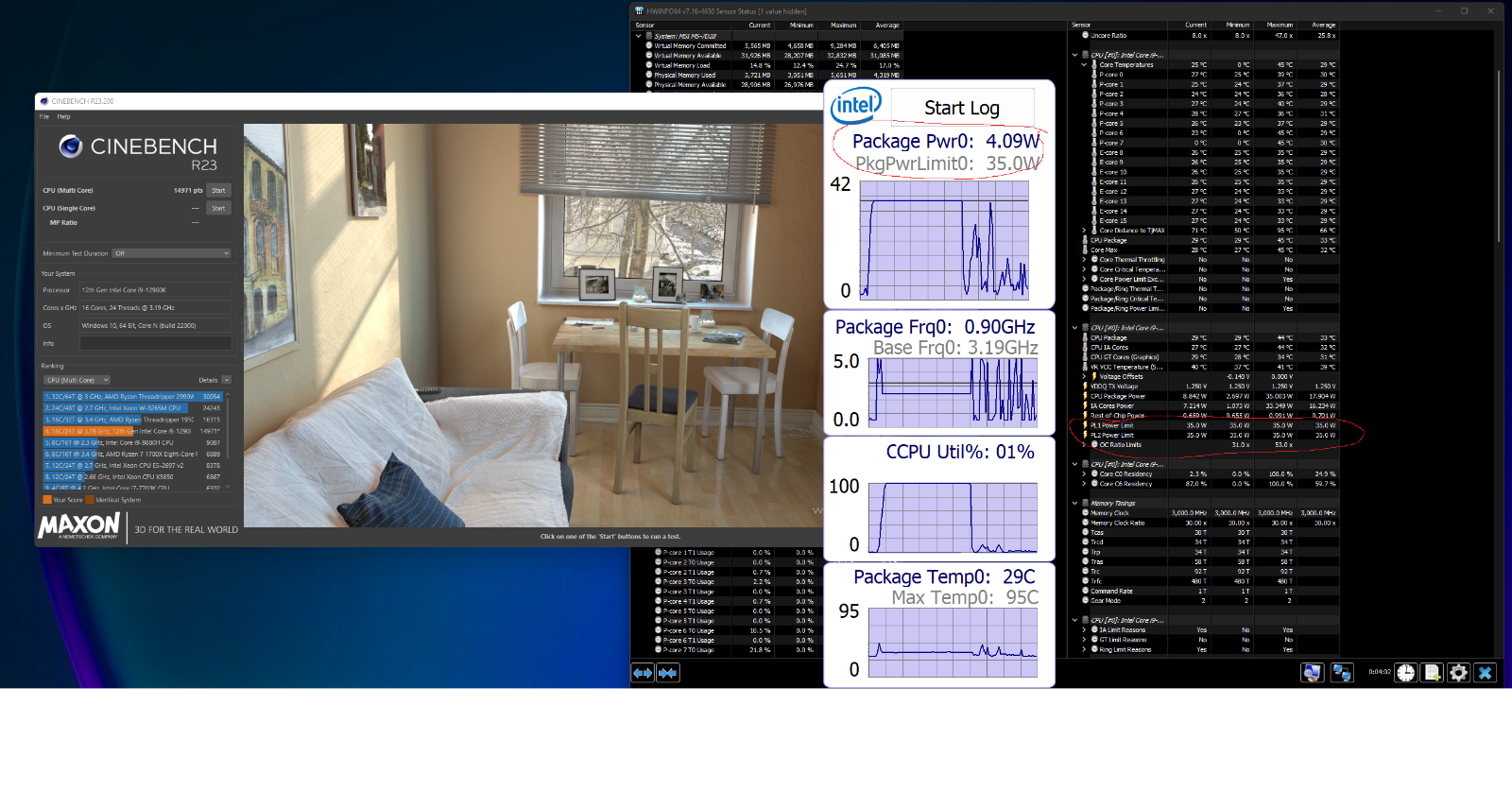Select ranking row Intel Xeon W-3265M
This screenshot has width=1512, height=791.
click(132, 408)
